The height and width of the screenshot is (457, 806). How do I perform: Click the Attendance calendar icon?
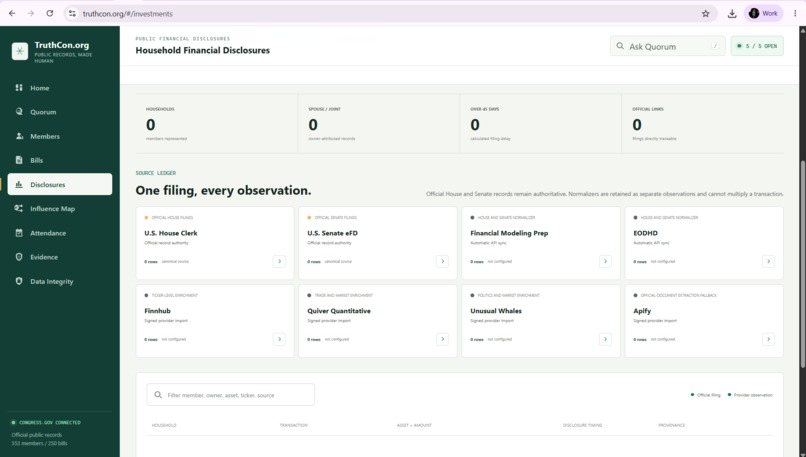click(19, 232)
